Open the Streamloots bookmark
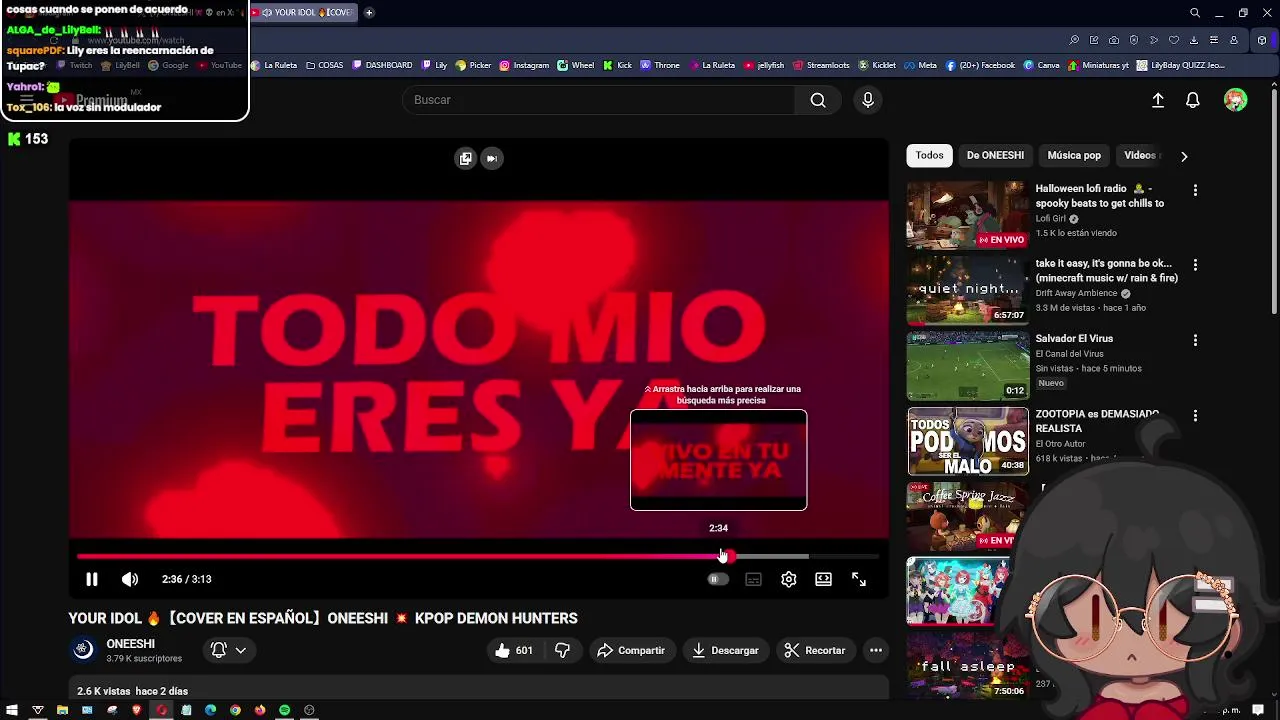Viewport: 1280px width, 720px height. click(x=821, y=65)
